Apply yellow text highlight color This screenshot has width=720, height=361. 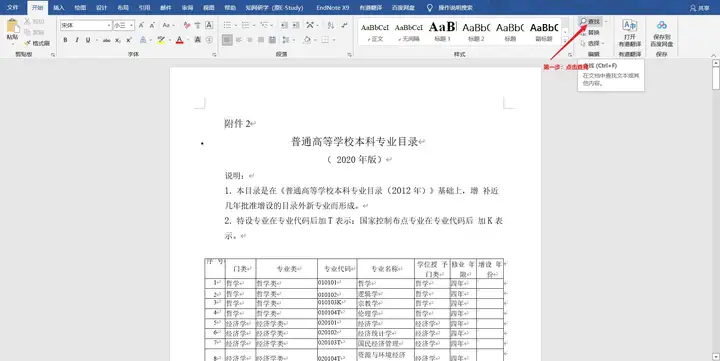pyautogui.click(x=161, y=40)
